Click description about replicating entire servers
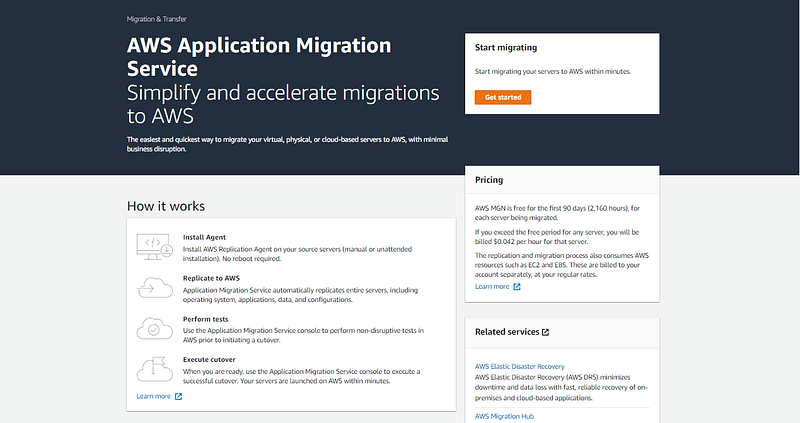 pos(300,295)
